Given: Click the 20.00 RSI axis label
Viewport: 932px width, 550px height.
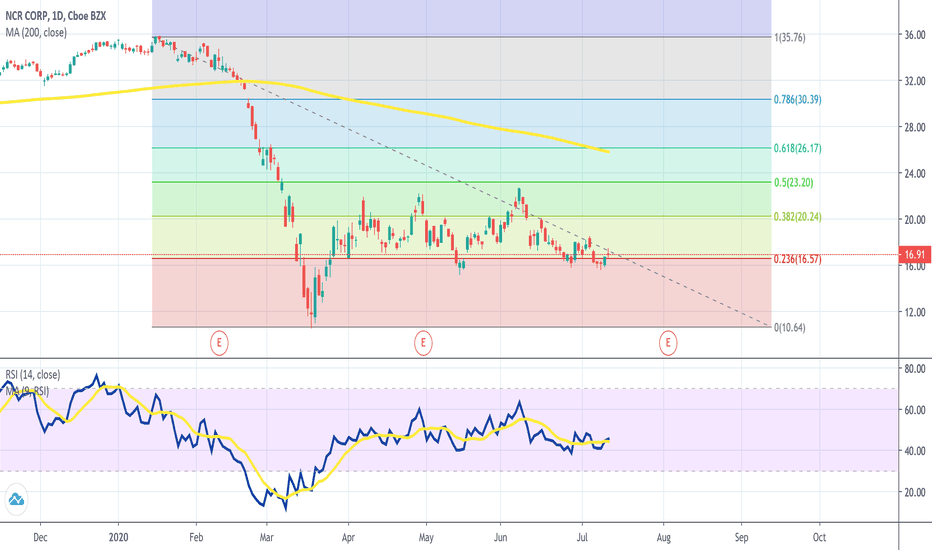Looking at the screenshot, I should point(915,492).
